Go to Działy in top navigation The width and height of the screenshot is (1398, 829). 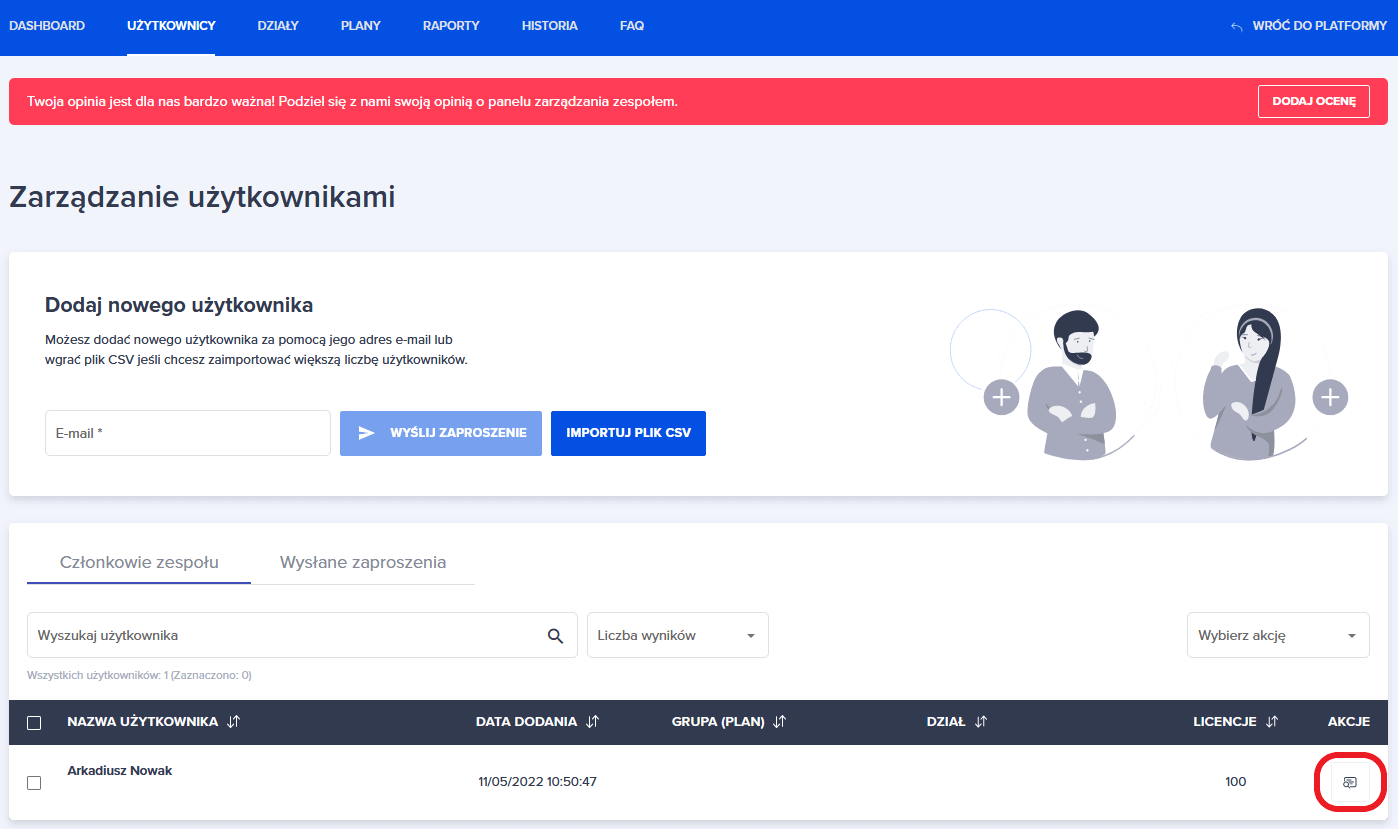point(278,26)
